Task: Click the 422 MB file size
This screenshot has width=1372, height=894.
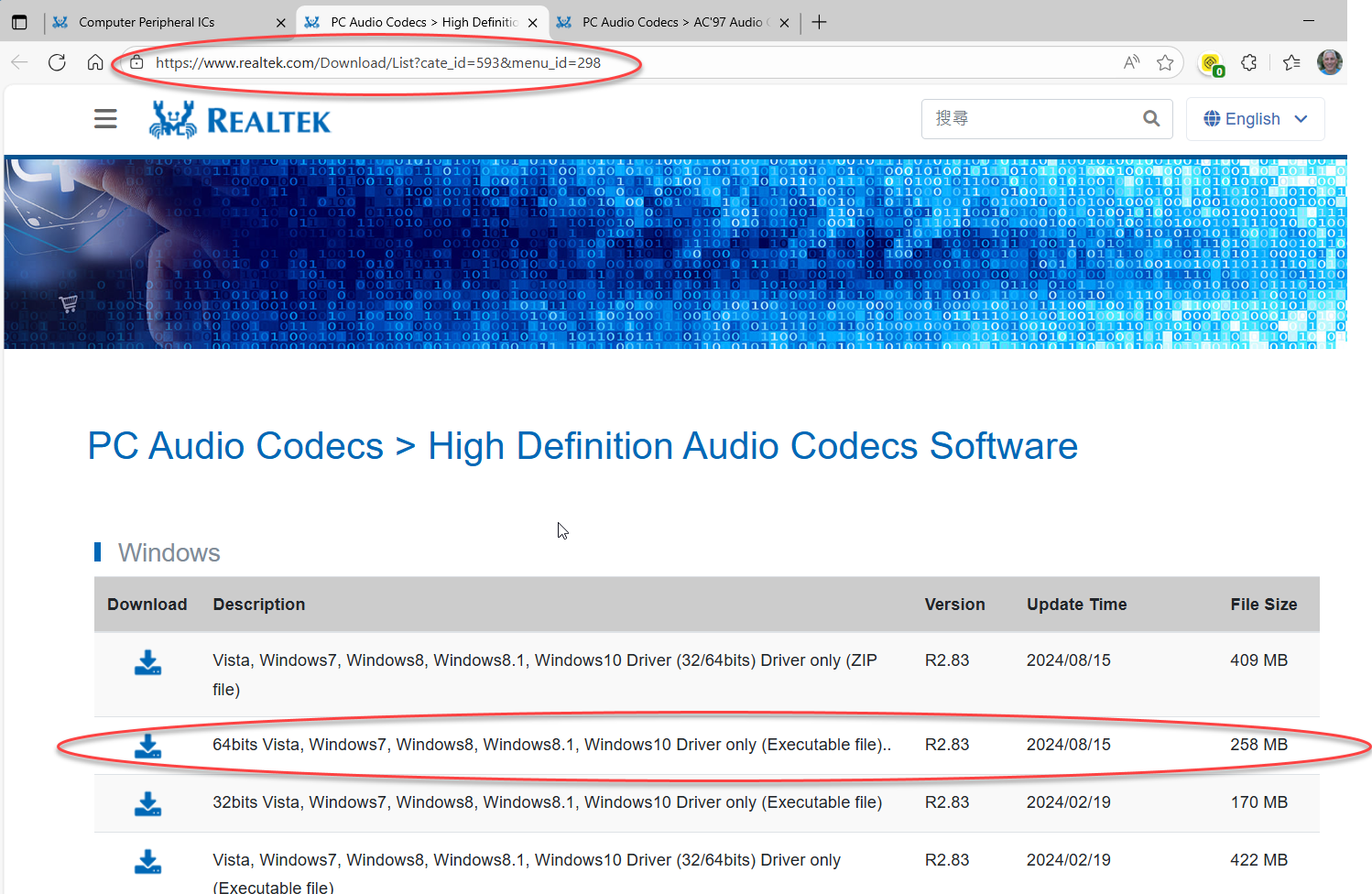Action: [x=1258, y=860]
